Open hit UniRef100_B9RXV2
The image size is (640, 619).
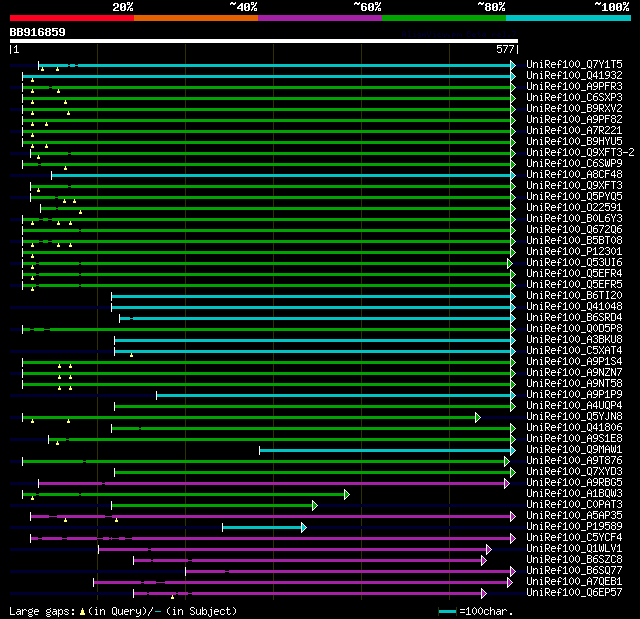pos(574,109)
